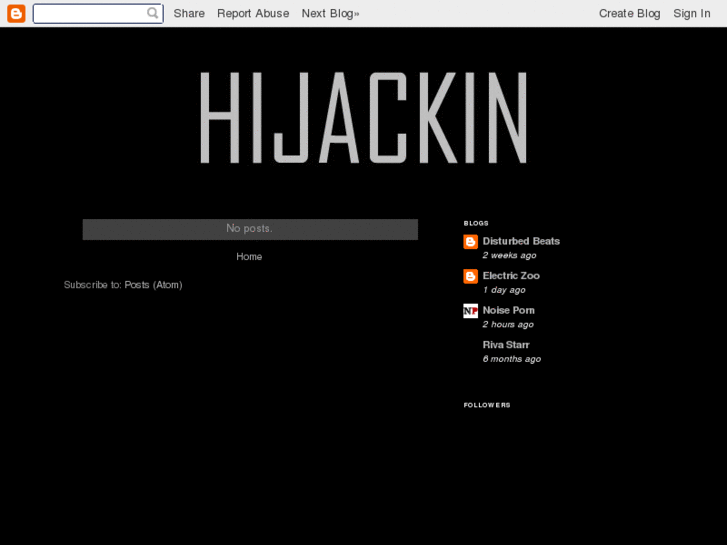The width and height of the screenshot is (727, 545).
Task: Click the orange Blogger logo icon
Action: pos(16,13)
